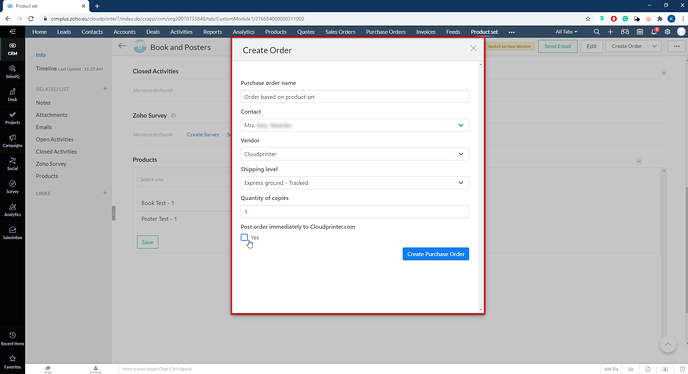The image size is (688, 374).
Task: Open the CRM app in the sidebar
Action: [12, 49]
